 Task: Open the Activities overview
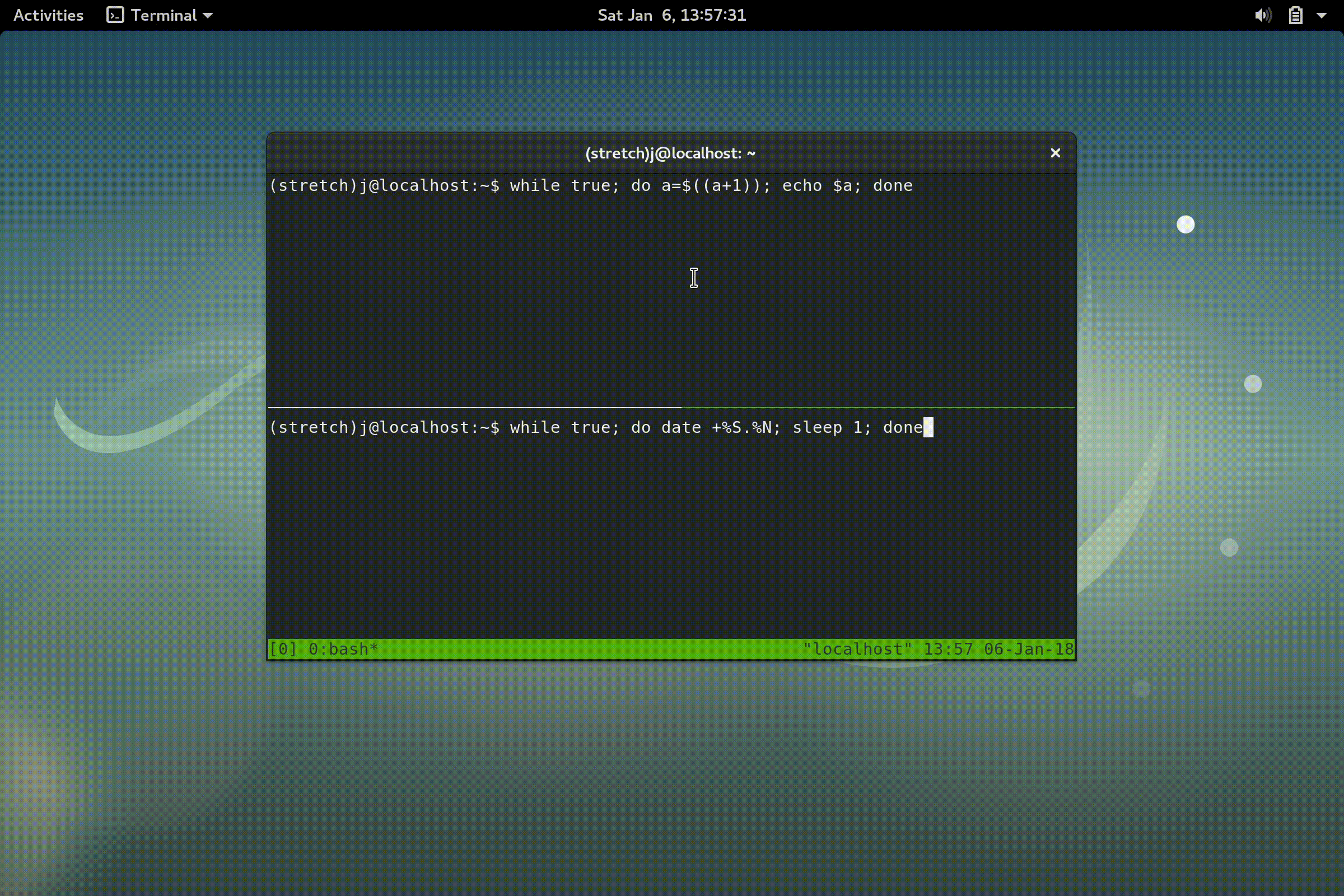(x=48, y=15)
